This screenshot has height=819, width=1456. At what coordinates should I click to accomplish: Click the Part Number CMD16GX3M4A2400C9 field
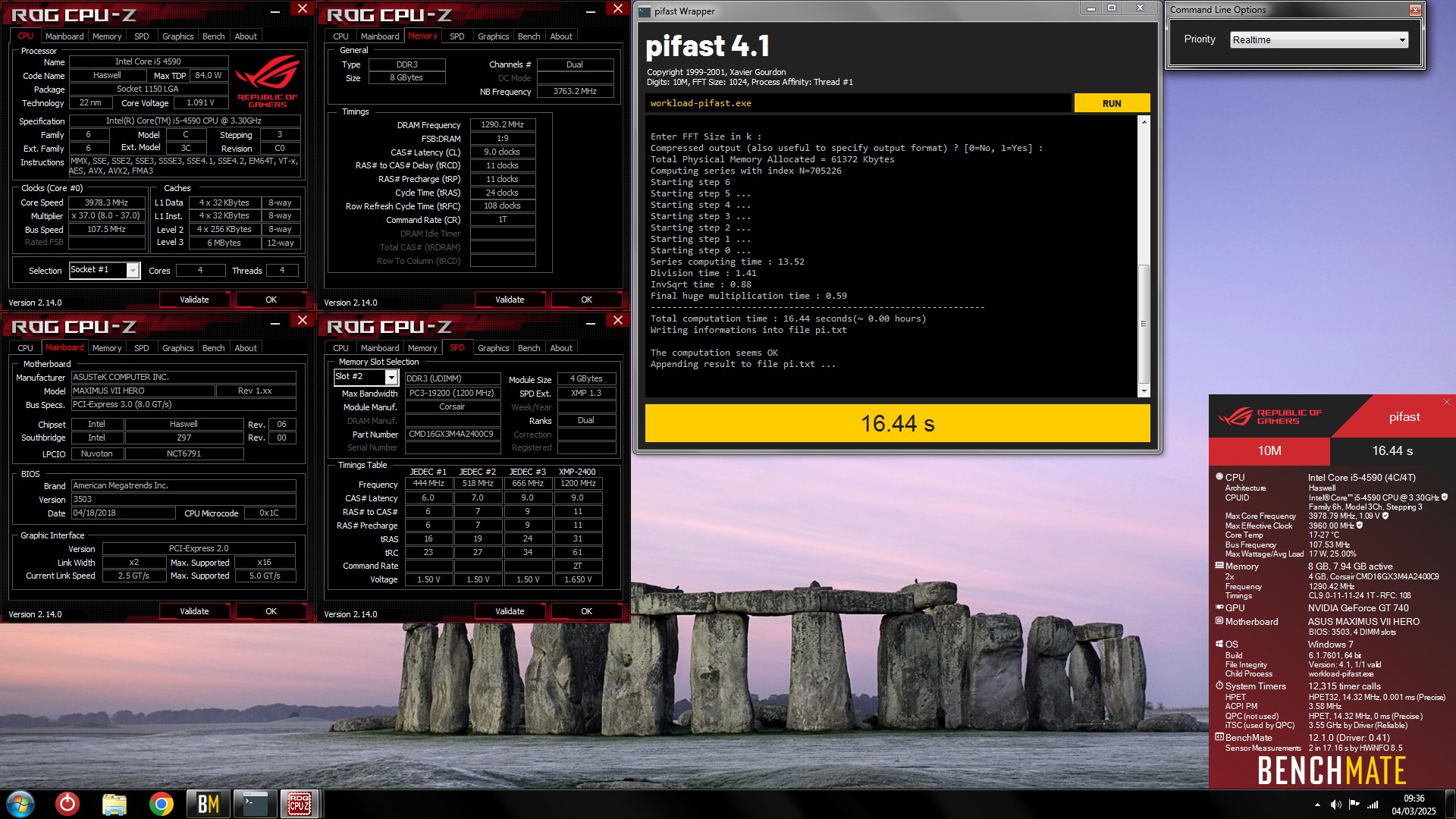[452, 435]
